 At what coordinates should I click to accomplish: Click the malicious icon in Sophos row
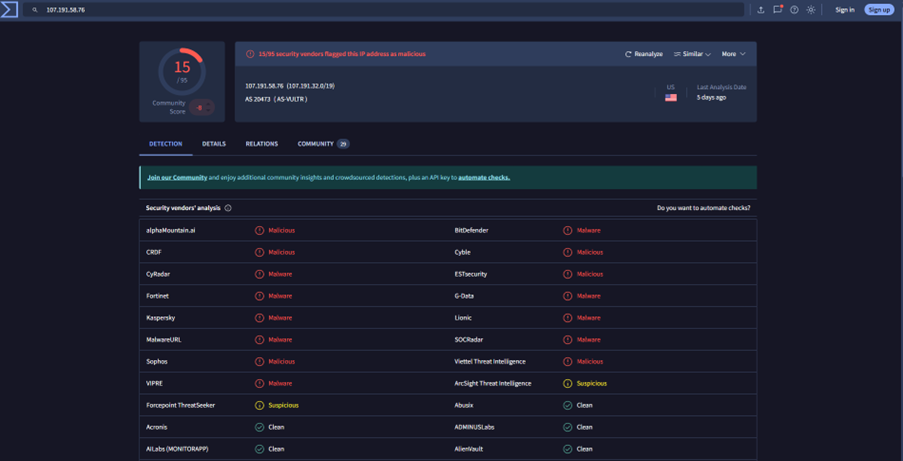click(260, 362)
